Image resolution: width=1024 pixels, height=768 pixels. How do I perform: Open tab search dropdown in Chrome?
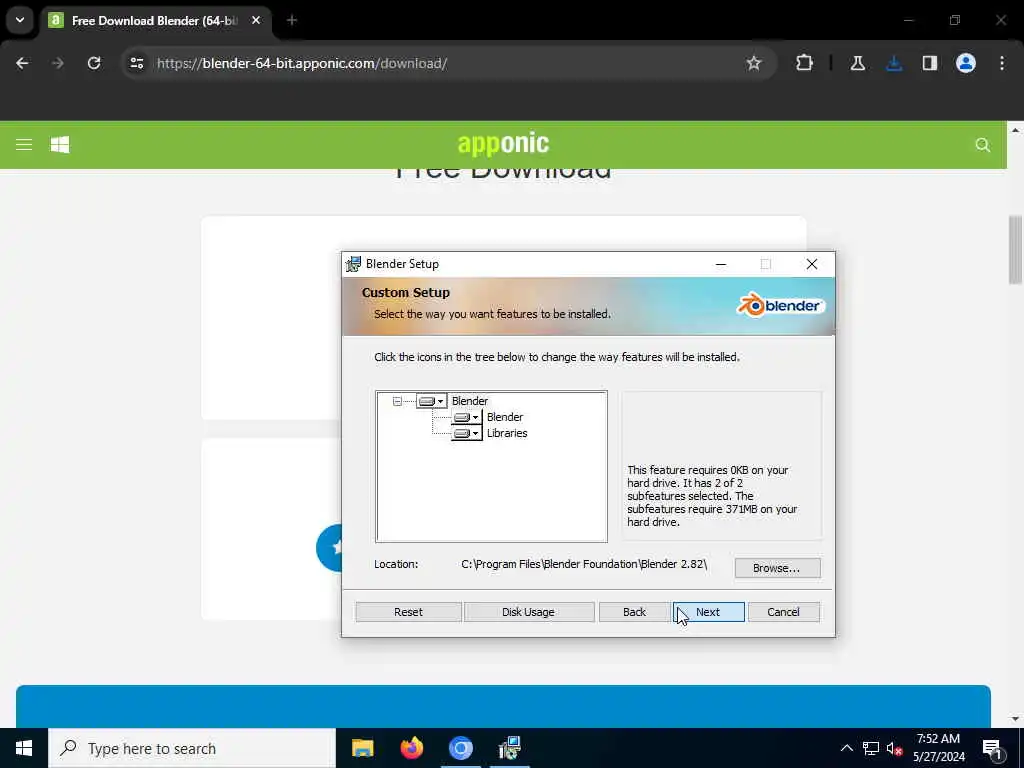pyautogui.click(x=20, y=20)
